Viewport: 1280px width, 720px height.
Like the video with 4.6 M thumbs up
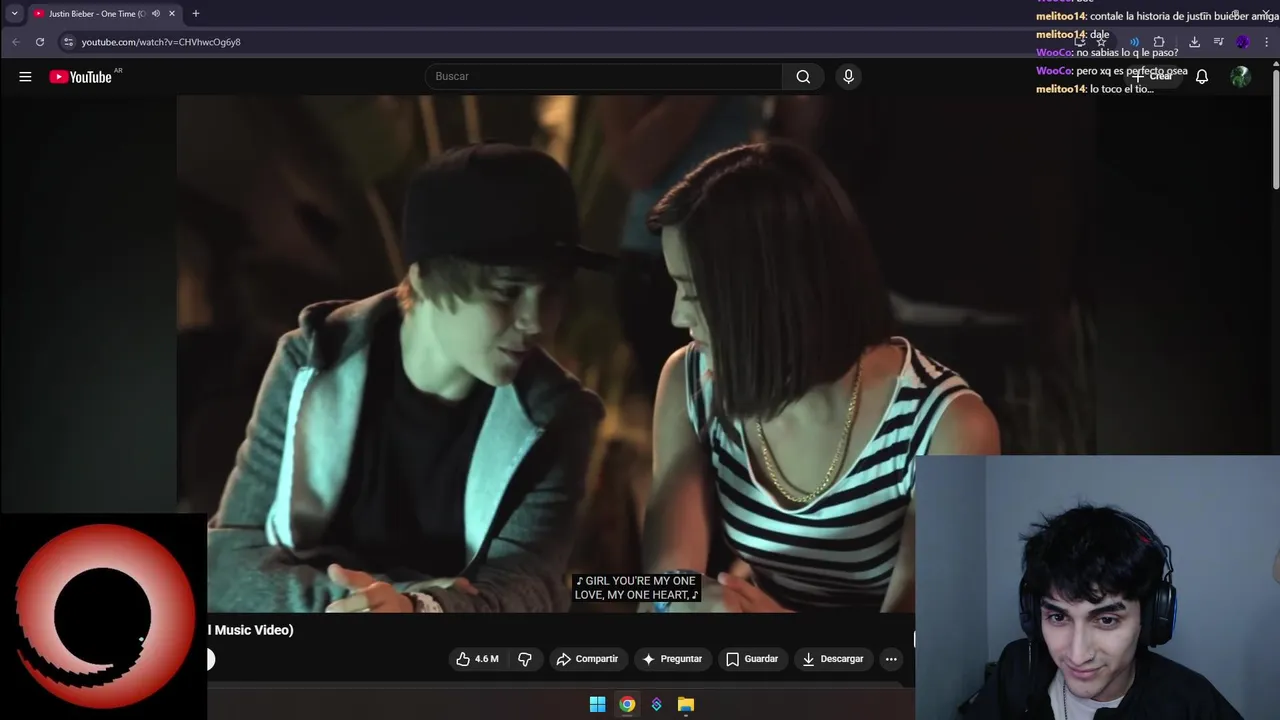[x=477, y=659]
